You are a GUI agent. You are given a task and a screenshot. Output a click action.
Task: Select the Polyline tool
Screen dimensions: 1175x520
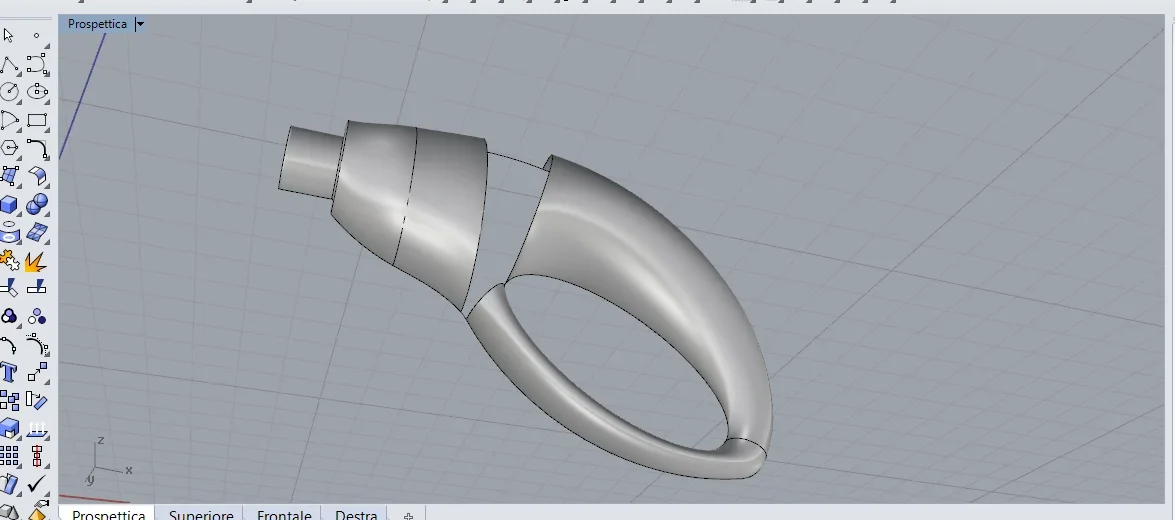[x=9, y=64]
